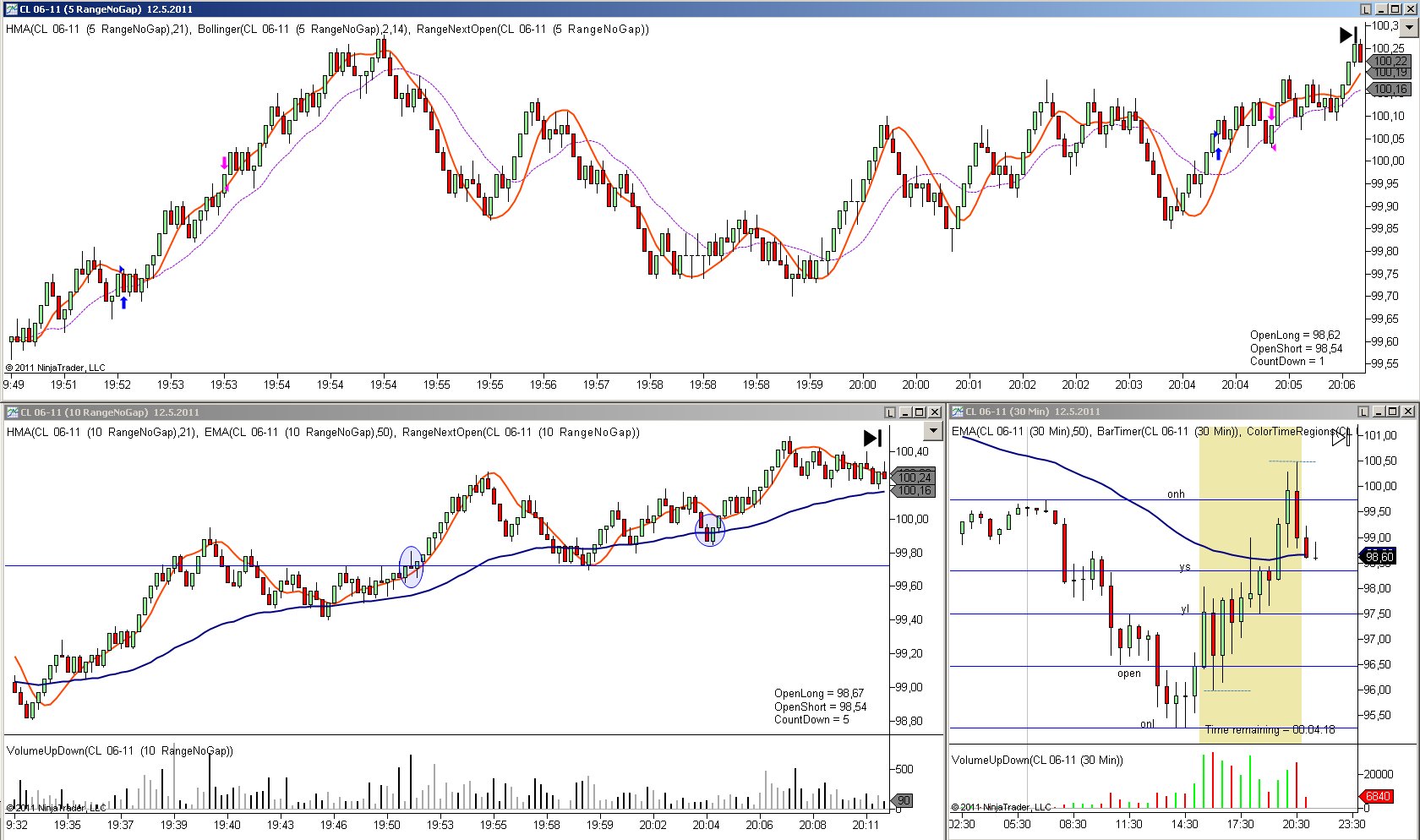The height and width of the screenshot is (840, 1420).
Task: Select the magenta down arrow near 19:53
Action: click(x=224, y=162)
